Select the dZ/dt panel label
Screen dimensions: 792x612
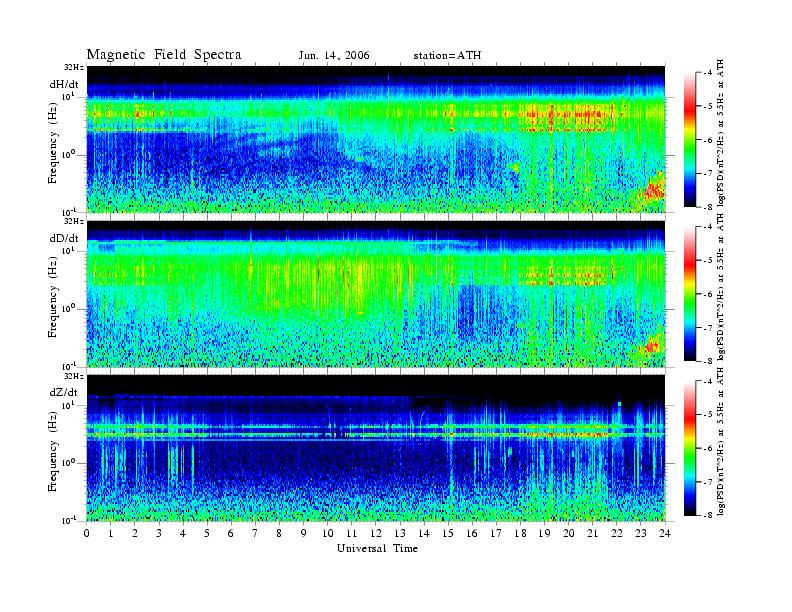pos(63,392)
